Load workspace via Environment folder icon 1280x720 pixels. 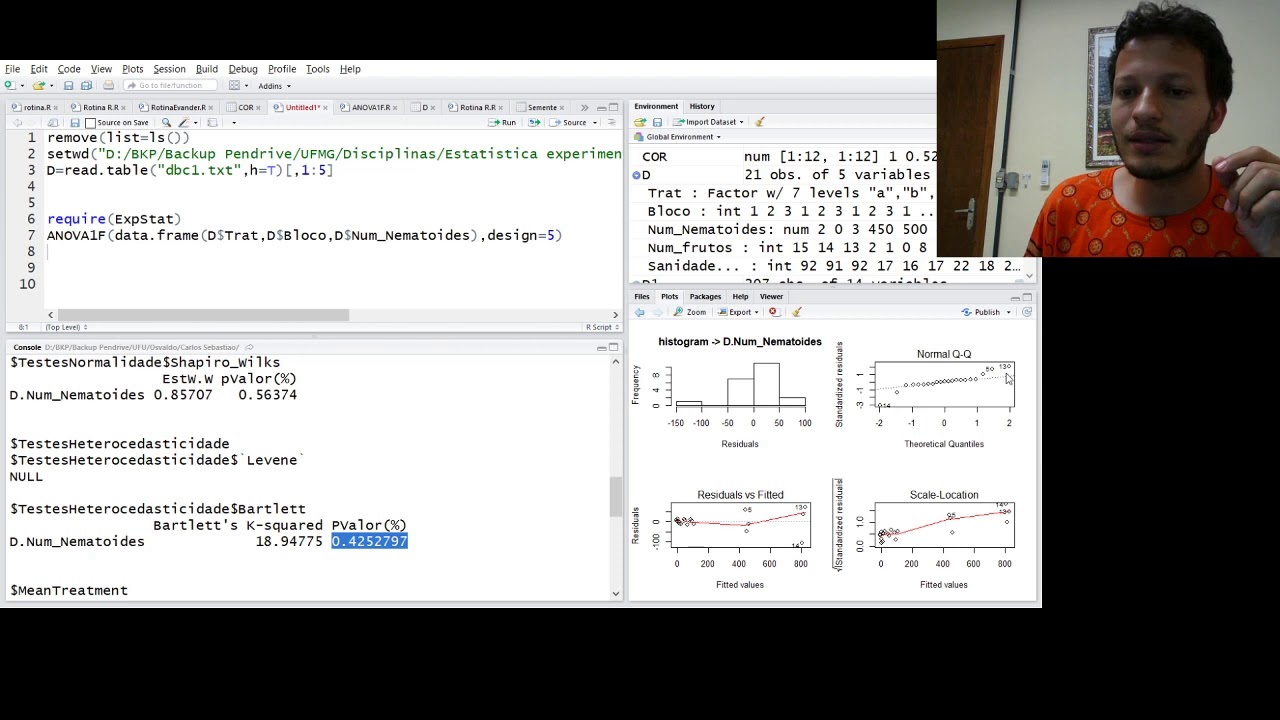click(x=640, y=122)
